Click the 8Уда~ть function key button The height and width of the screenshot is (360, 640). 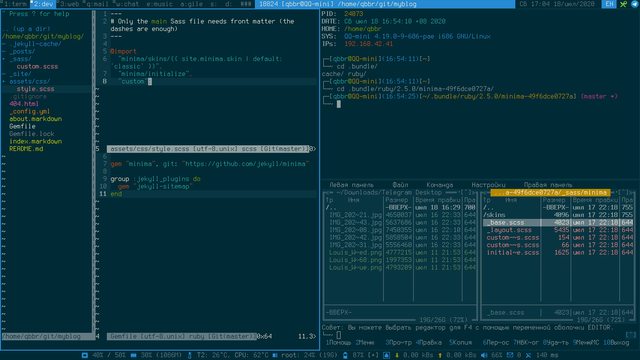click(556, 342)
